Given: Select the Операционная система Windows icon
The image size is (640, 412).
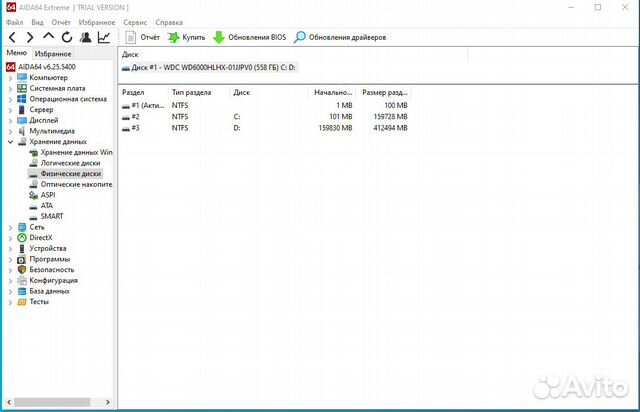Looking at the screenshot, I should [22, 99].
